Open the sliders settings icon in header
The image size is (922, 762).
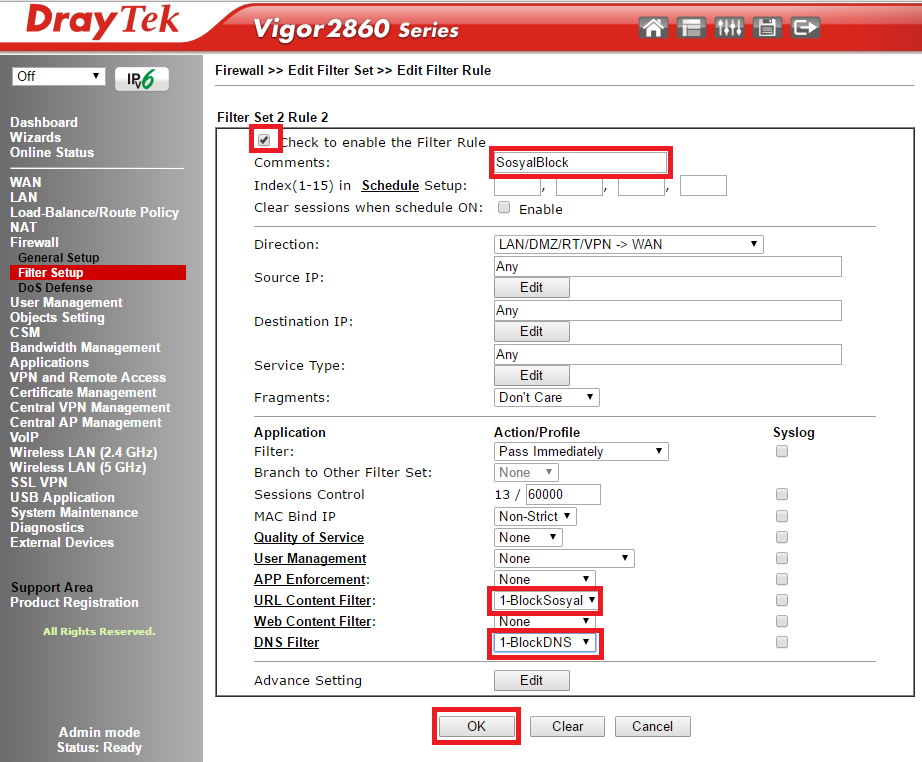pyautogui.click(x=729, y=28)
